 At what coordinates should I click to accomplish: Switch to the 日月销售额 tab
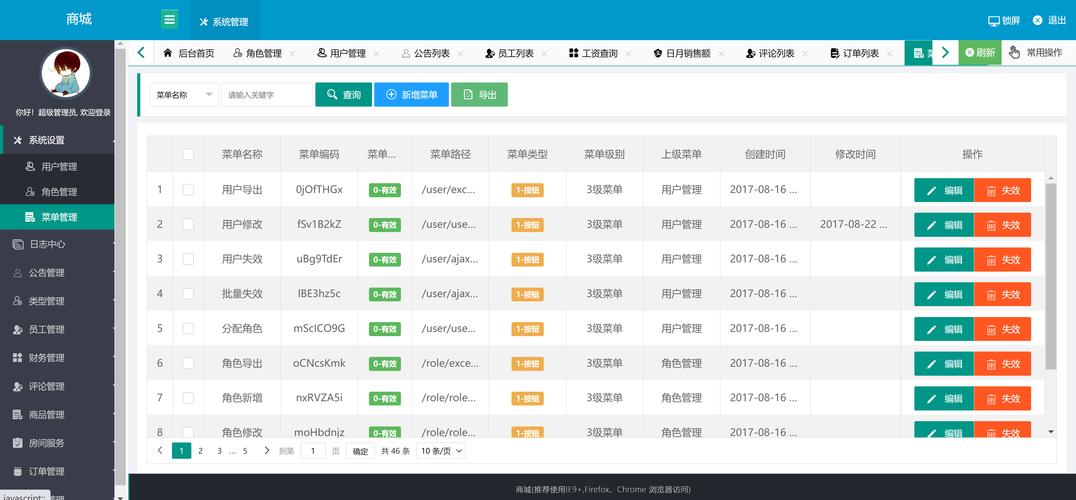pyautogui.click(x=681, y=53)
